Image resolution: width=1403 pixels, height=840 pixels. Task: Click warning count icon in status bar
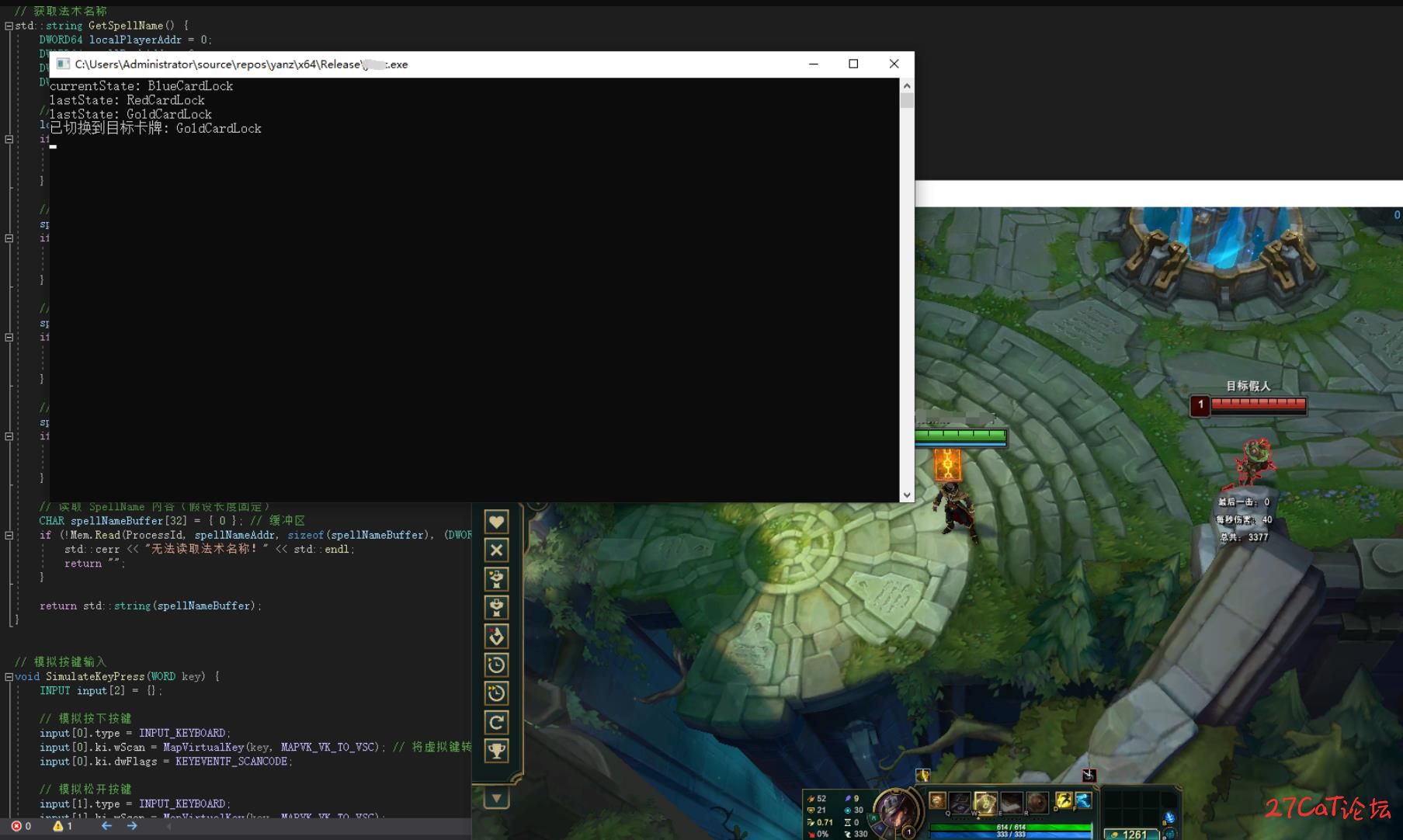click(x=57, y=826)
